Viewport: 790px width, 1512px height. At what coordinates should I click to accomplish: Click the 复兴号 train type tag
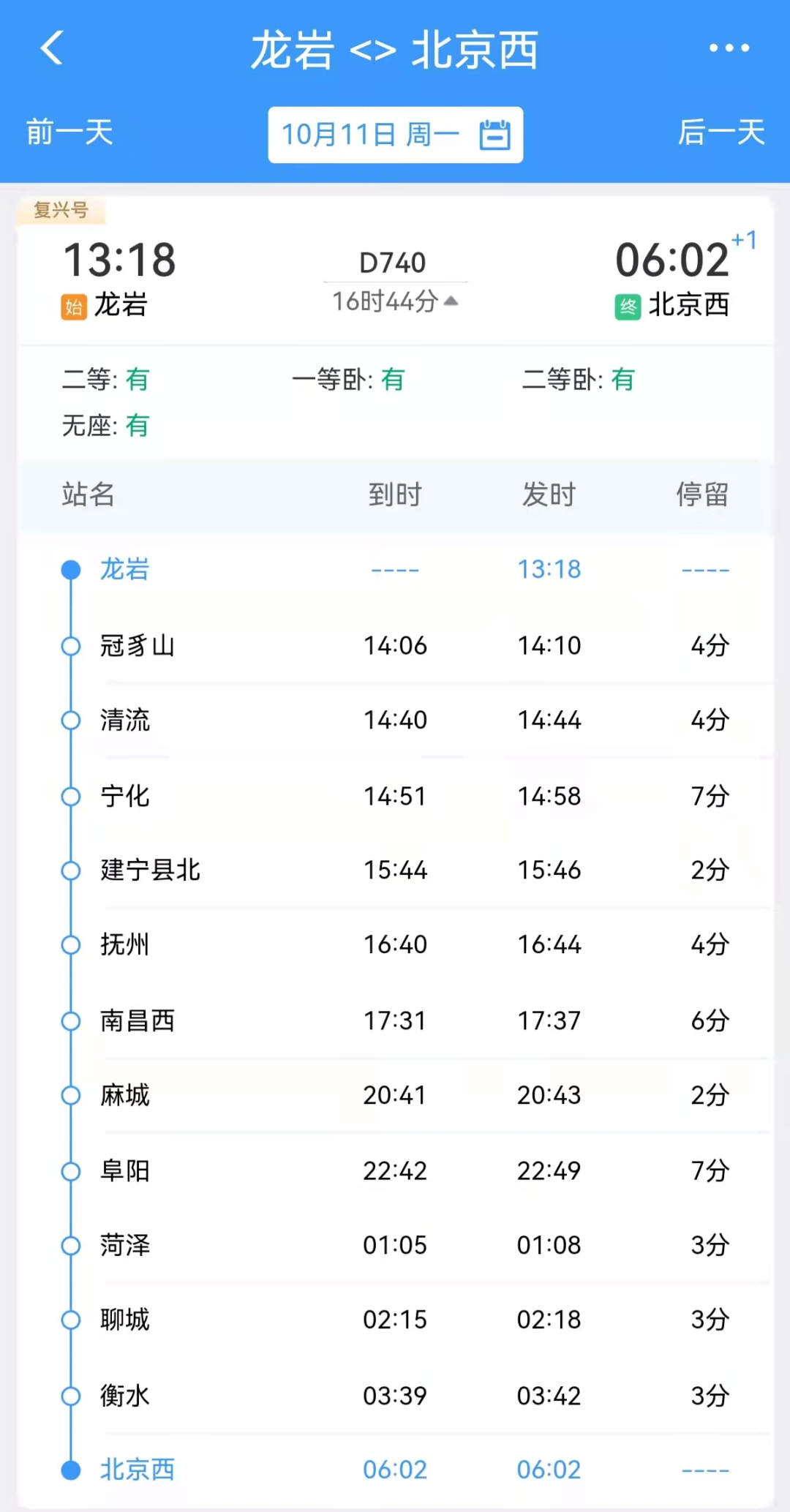(x=61, y=211)
